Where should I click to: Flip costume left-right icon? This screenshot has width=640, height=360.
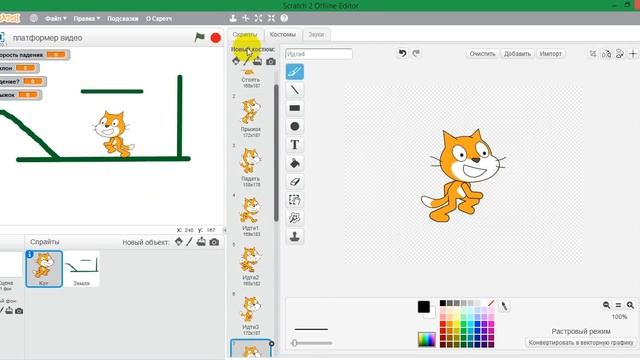606,54
